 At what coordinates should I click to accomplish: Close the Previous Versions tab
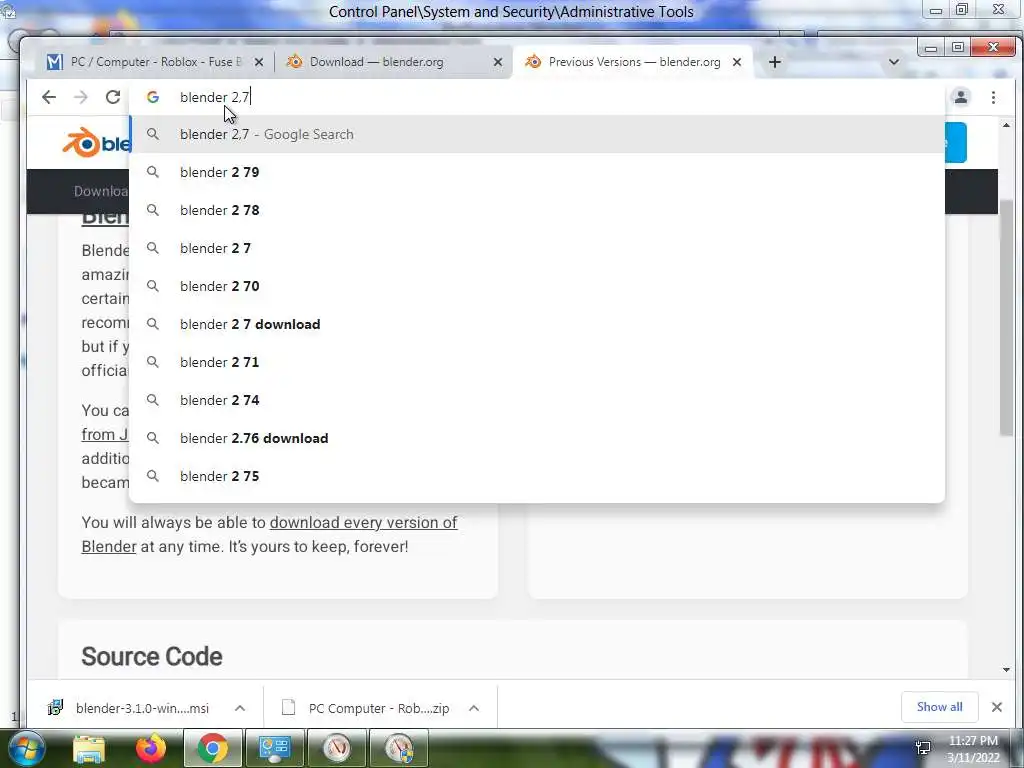tap(737, 62)
